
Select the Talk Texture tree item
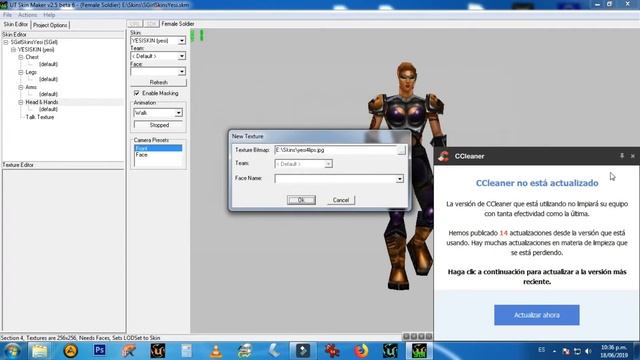[40, 117]
